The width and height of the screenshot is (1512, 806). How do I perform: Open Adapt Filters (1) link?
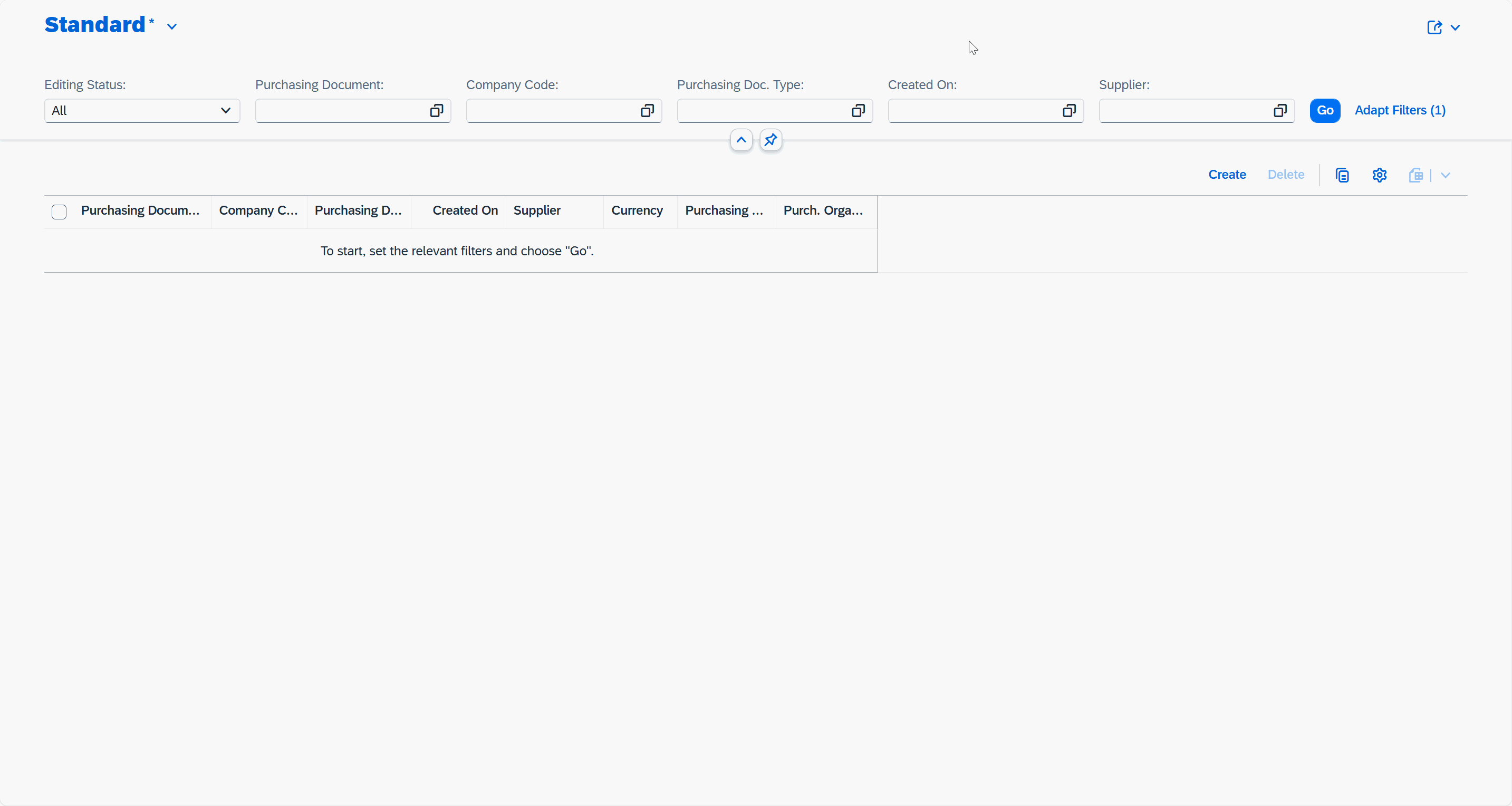click(x=1400, y=110)
